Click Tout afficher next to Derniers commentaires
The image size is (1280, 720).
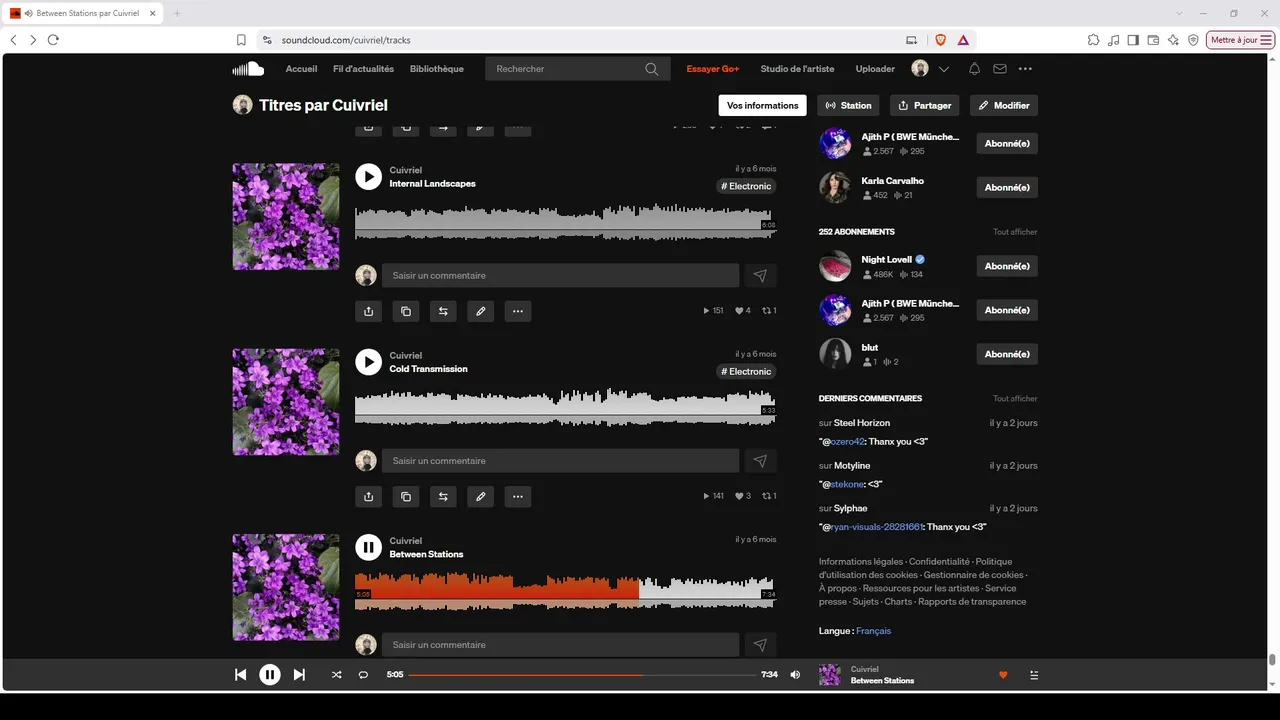click(x=1015, y=399)
